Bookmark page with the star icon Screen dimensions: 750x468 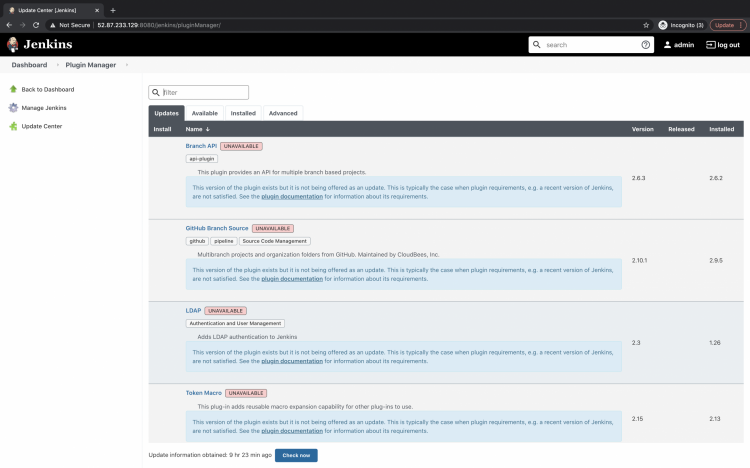click(x=646, y=25)
